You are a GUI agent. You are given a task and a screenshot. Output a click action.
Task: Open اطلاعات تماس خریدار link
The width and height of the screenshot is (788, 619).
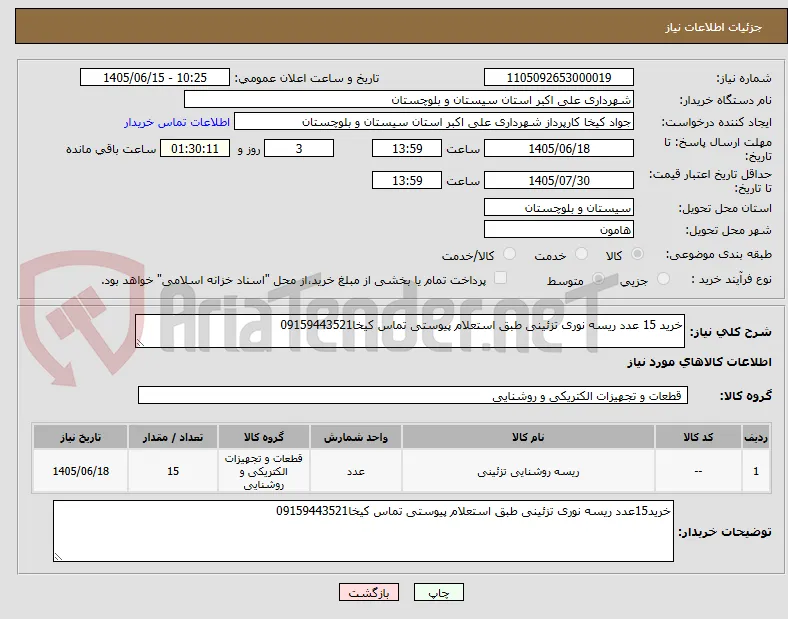click(177, 122)
